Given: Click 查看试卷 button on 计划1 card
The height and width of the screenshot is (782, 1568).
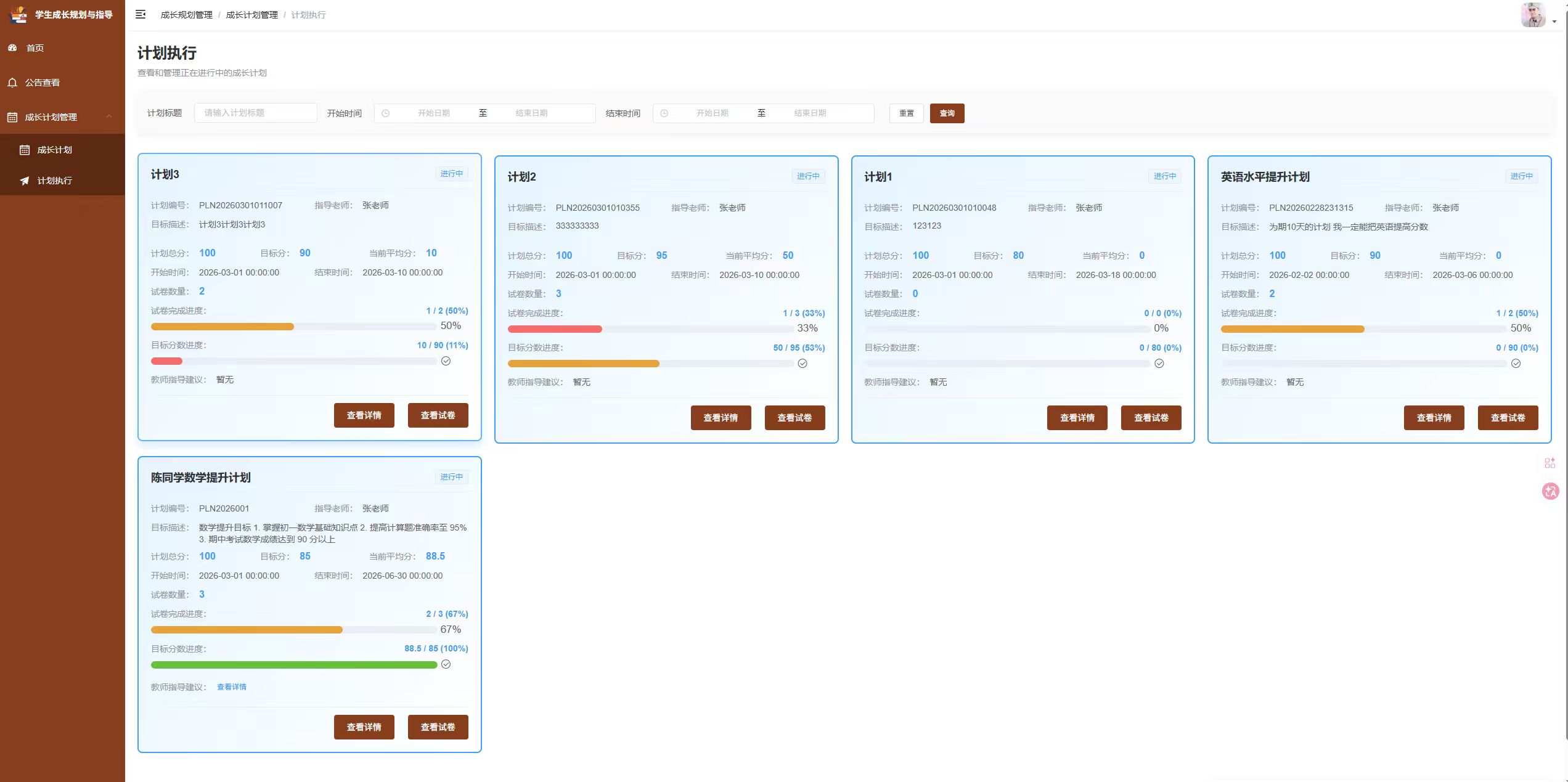Looking at the screenshot, I should (x=1151, y=418).
